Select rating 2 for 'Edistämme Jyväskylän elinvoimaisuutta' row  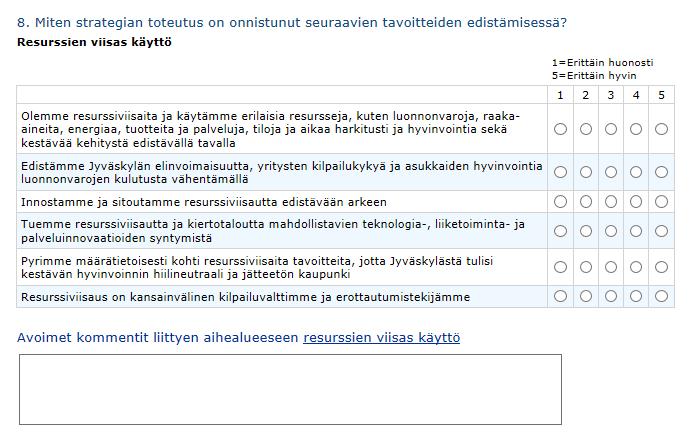point(586,172)
